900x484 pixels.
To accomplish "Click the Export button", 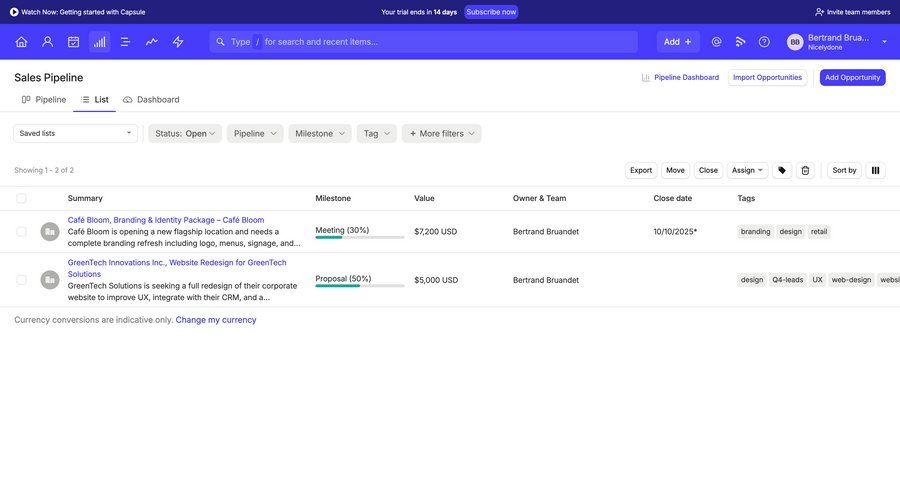I will click(x=641, y=171).
